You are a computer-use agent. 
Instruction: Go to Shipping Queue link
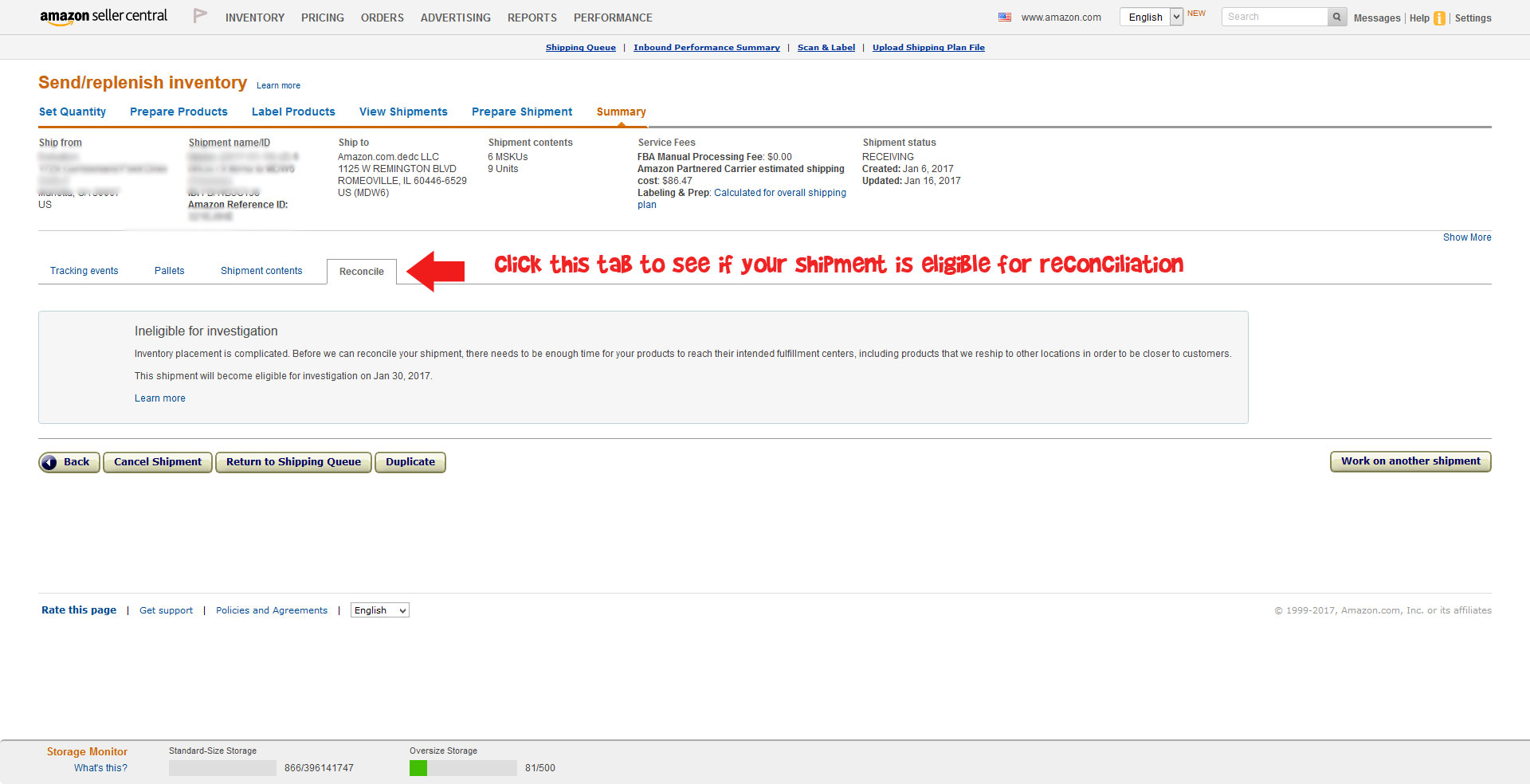[581, 48]
